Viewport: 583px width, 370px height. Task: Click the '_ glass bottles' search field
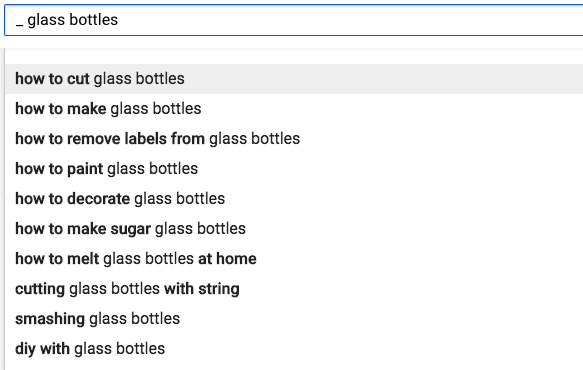[x=294, y=20]
